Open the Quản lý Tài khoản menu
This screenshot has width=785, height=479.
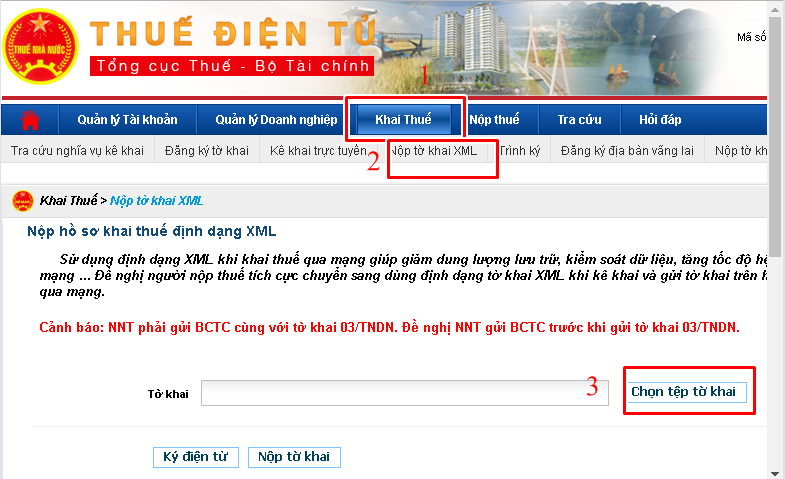[x=127, y=120]
